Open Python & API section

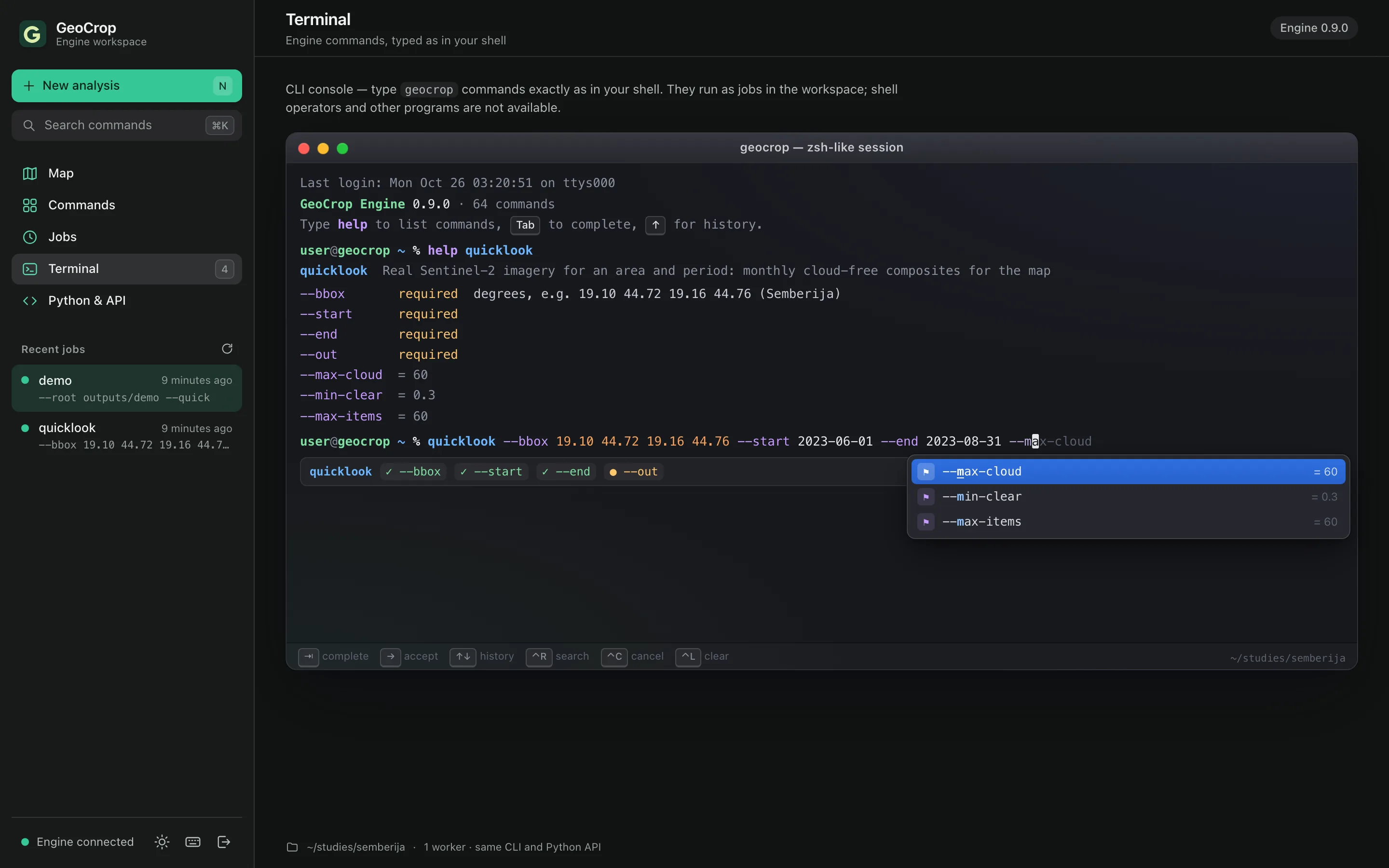coord(126,301)
